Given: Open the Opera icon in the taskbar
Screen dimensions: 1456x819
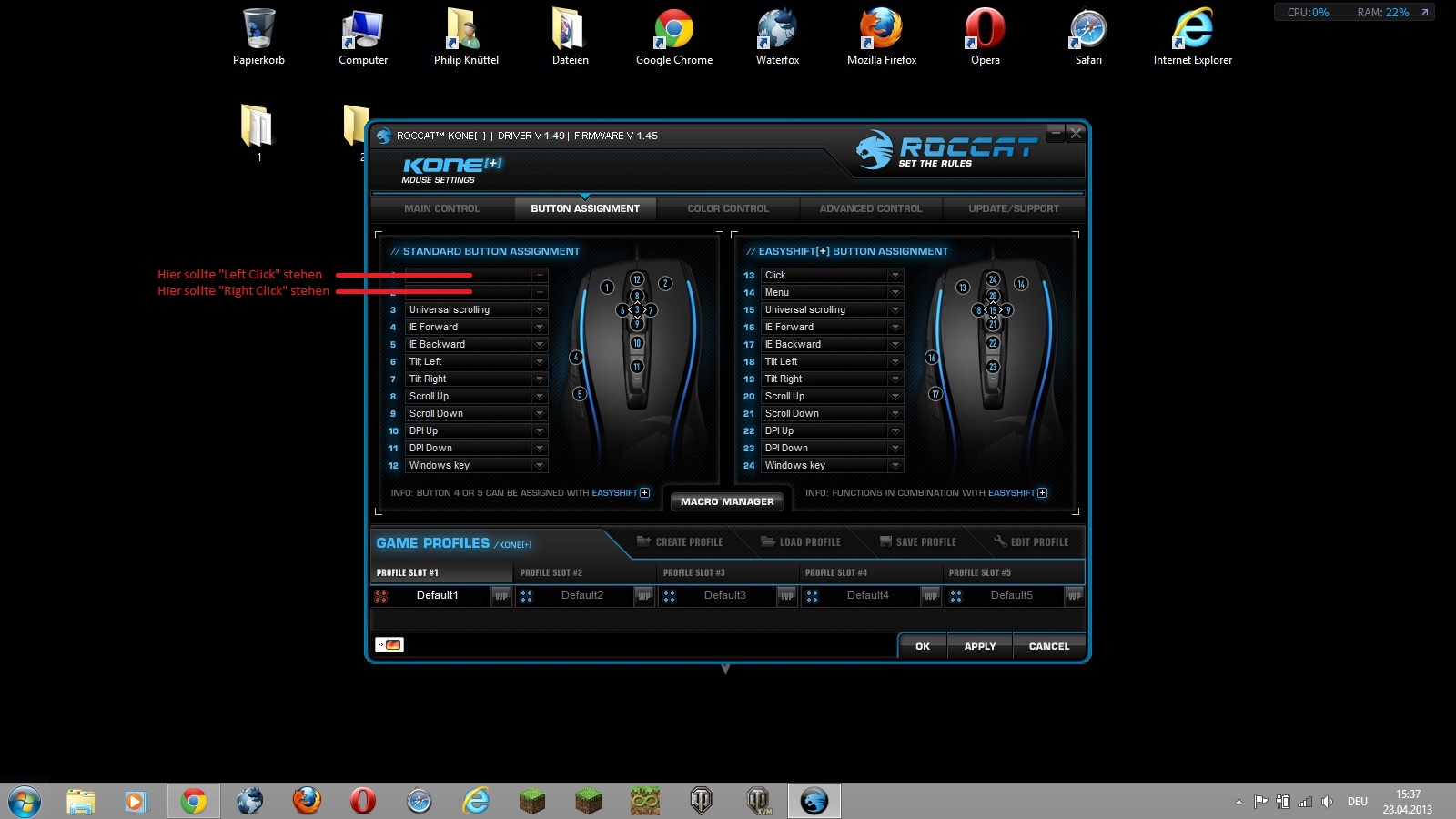Looking at the screenshot, I should tap(363, 801).
